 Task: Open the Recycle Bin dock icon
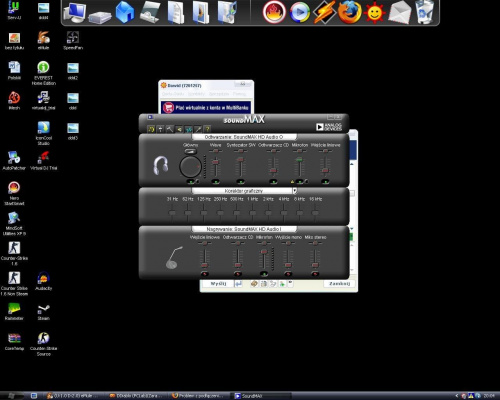coord(424,12)
